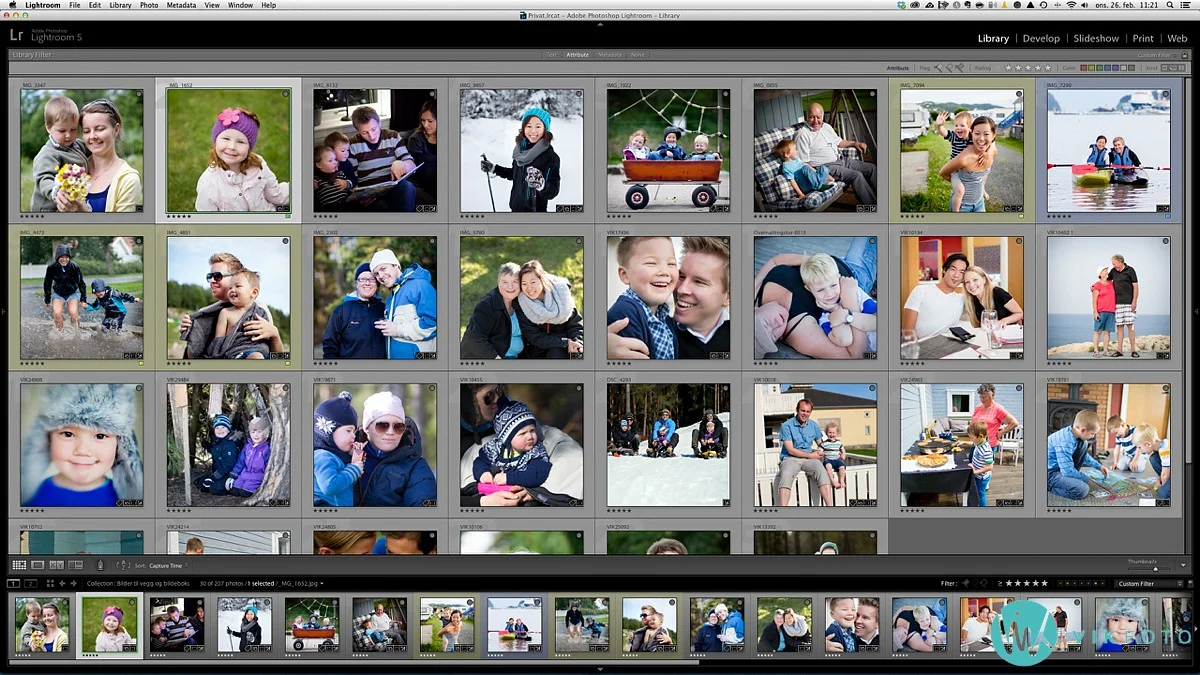Select child in fur hat photo in grid

point(81,445)
